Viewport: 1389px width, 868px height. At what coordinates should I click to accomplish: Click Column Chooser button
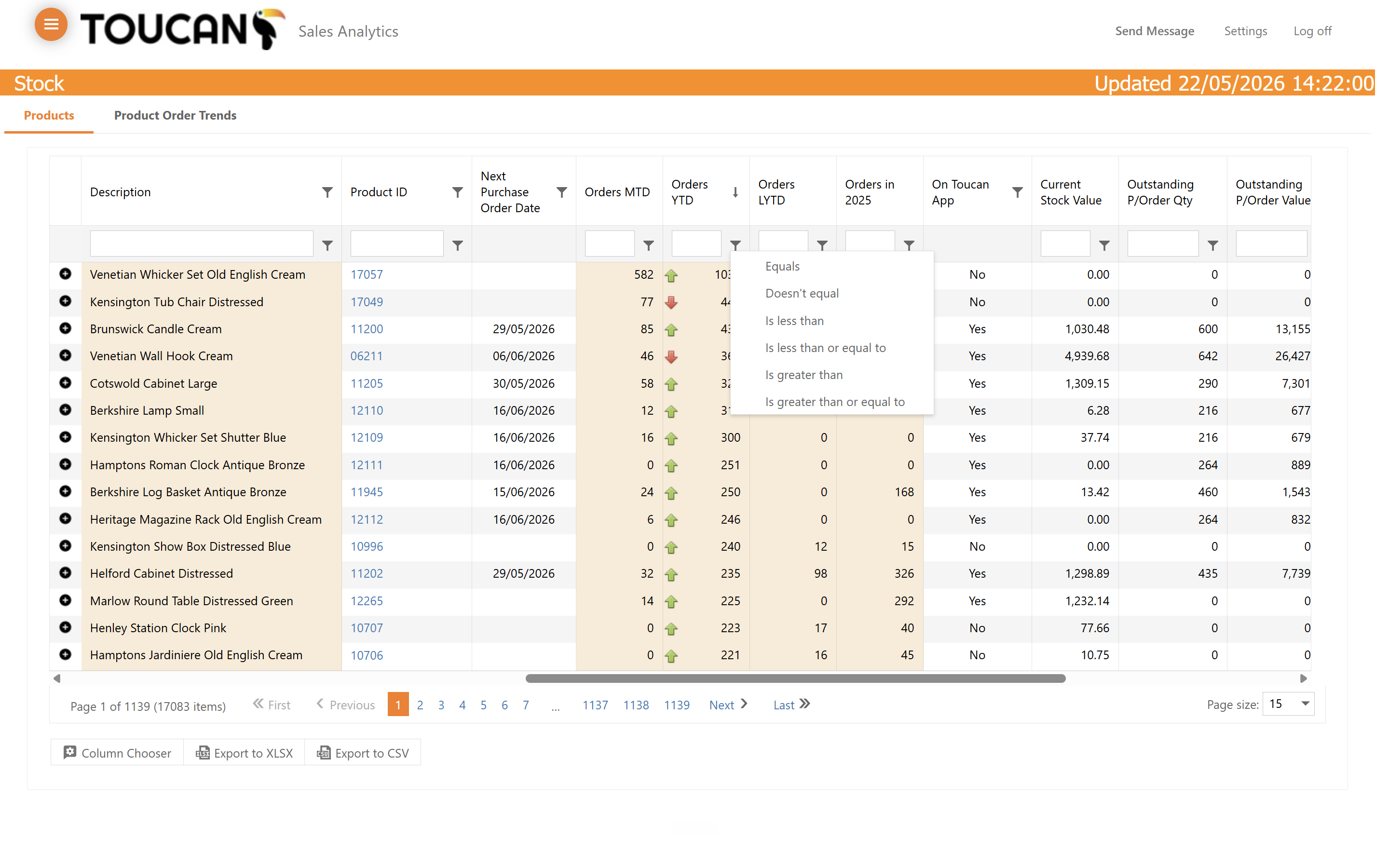coord(117,753)
